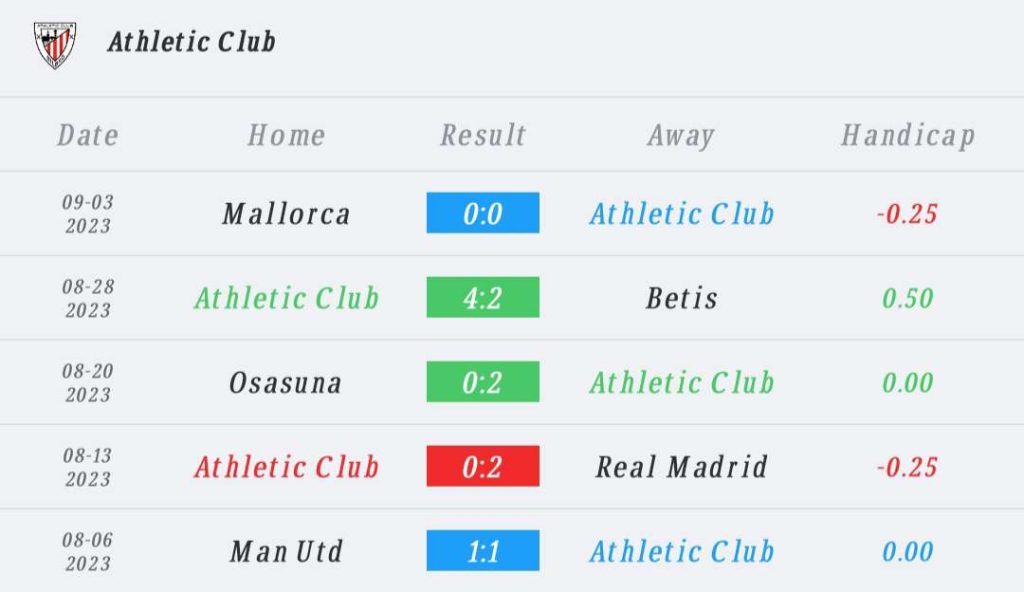This screenshot has width=1024, height=592.
Task: Click the red 0:2 Real Madrid result
Action: click(483, 466)
